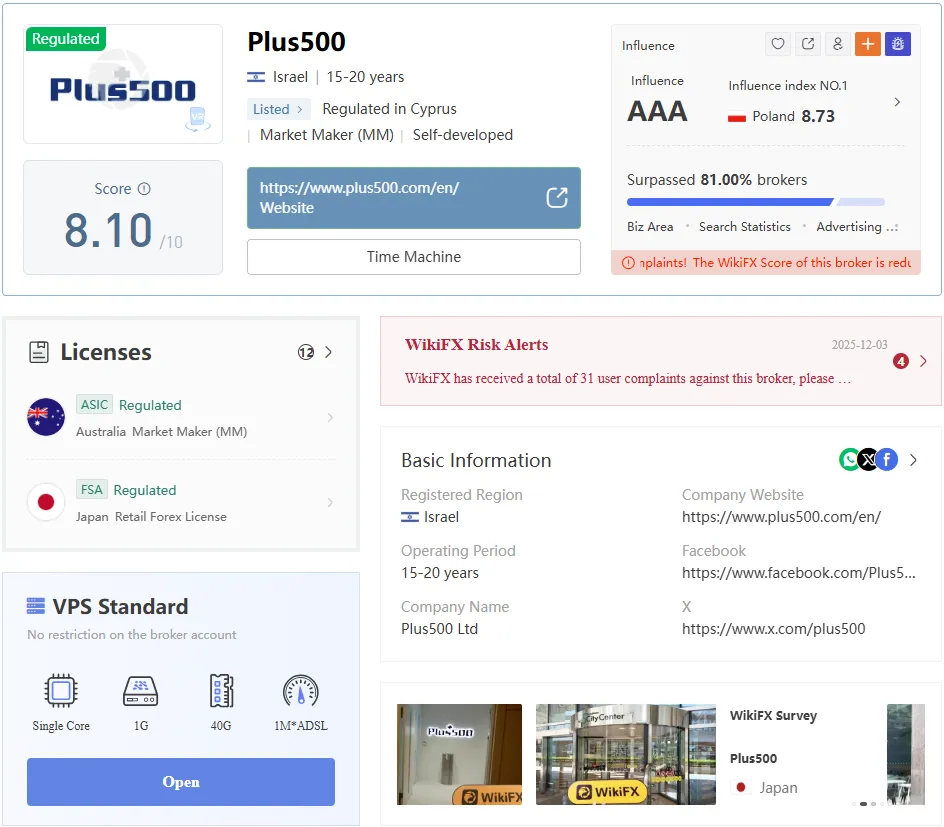Click the survey carousel pagination dots

click(x=868, y=804)
